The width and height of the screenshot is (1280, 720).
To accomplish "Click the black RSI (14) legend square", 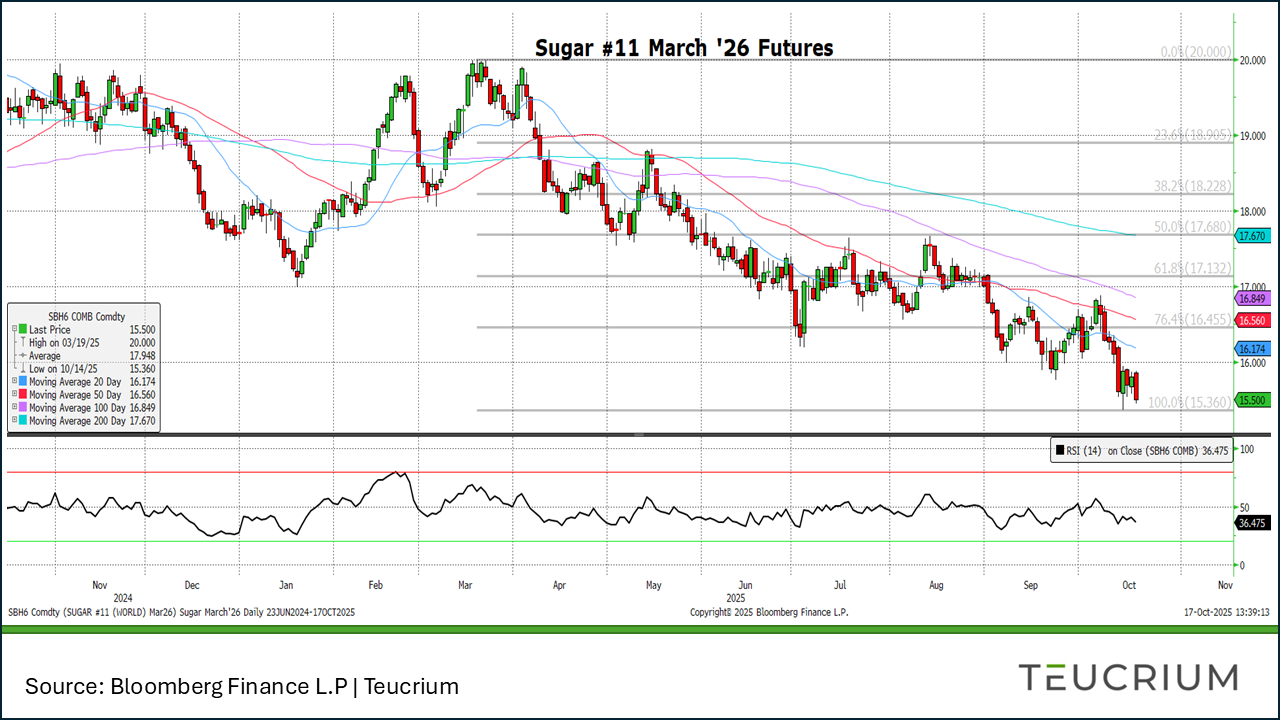I will (1060, 452).
